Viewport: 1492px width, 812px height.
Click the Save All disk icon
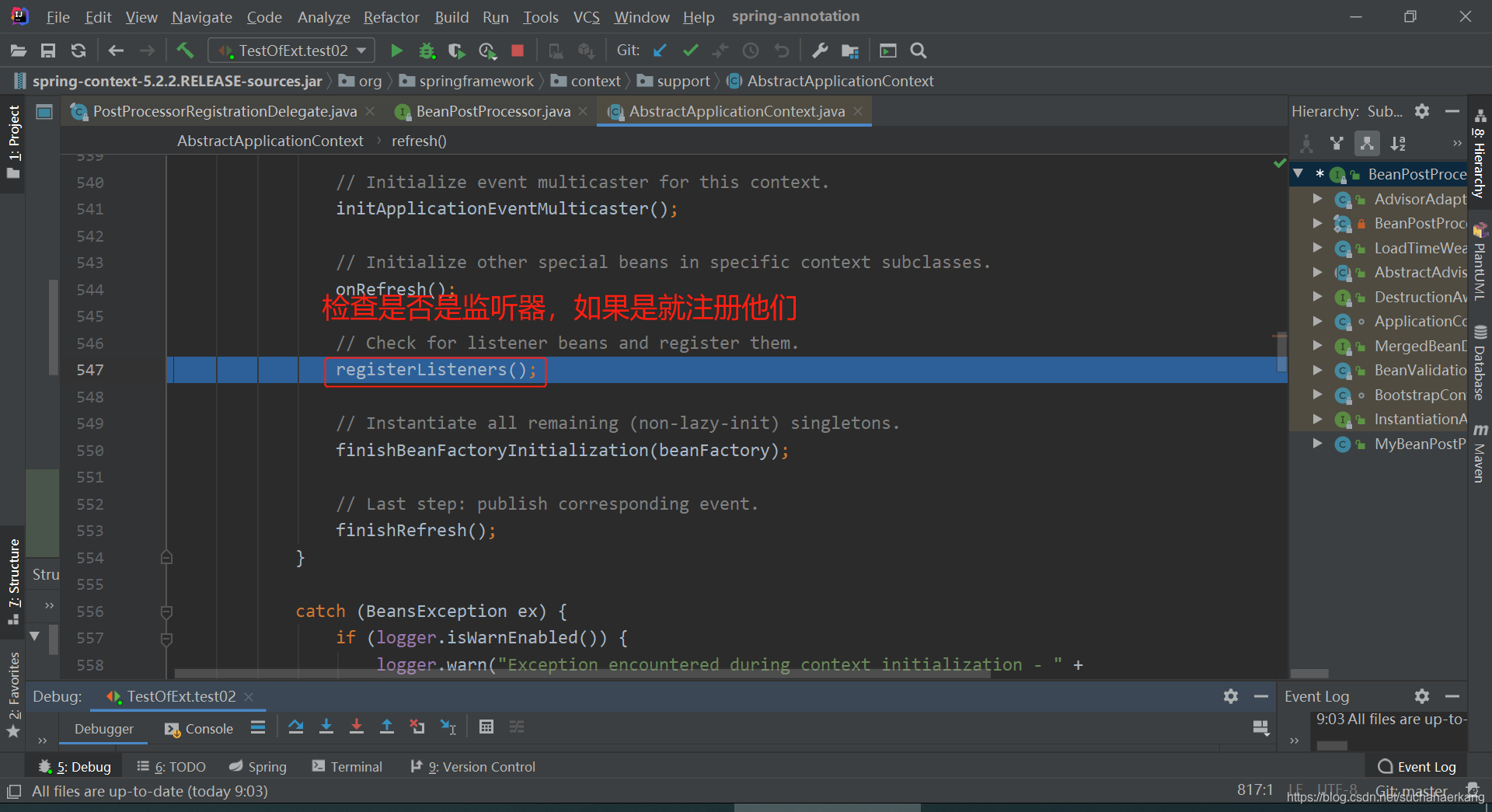click(x=48, y=51)
